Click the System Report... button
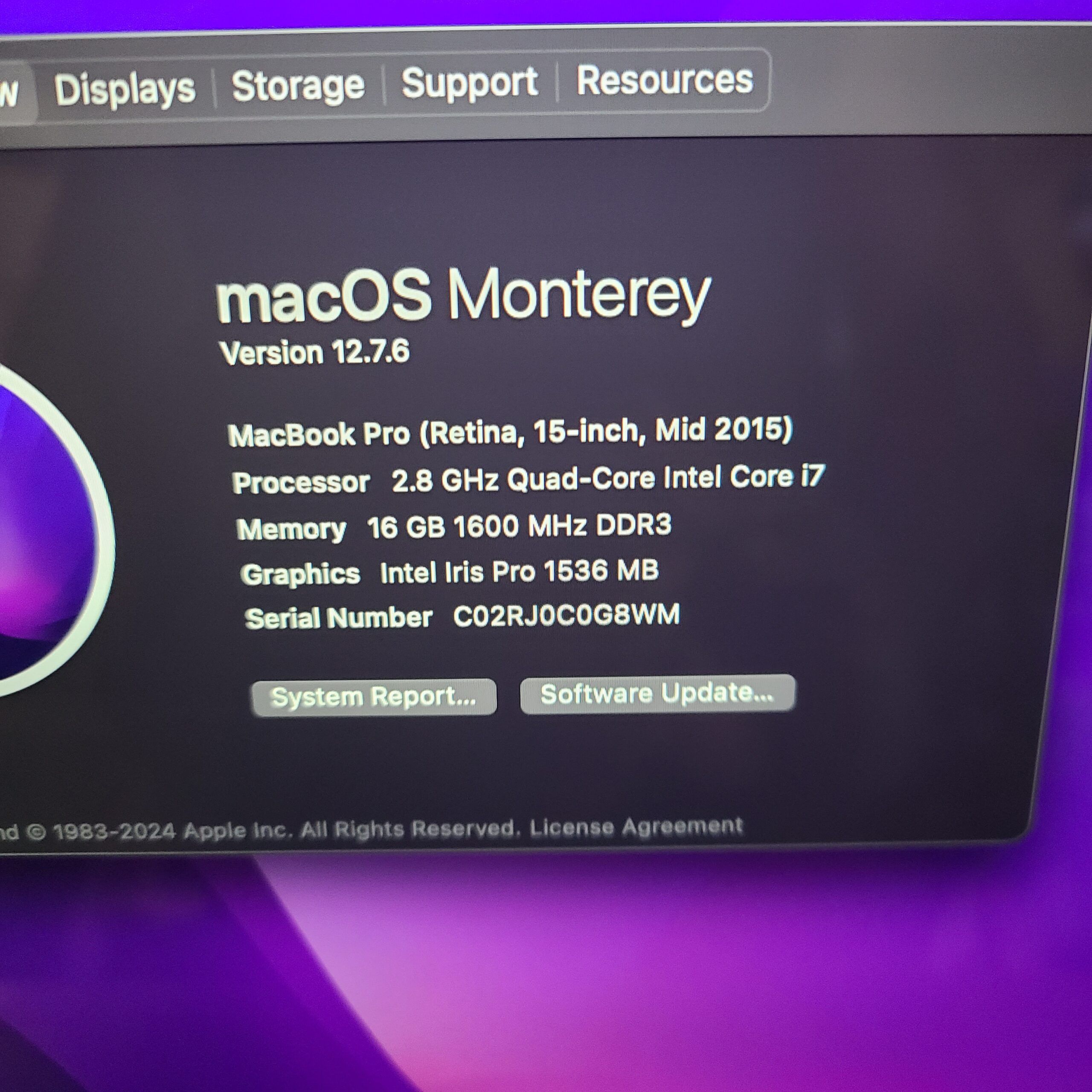 [x=374, y=697]
